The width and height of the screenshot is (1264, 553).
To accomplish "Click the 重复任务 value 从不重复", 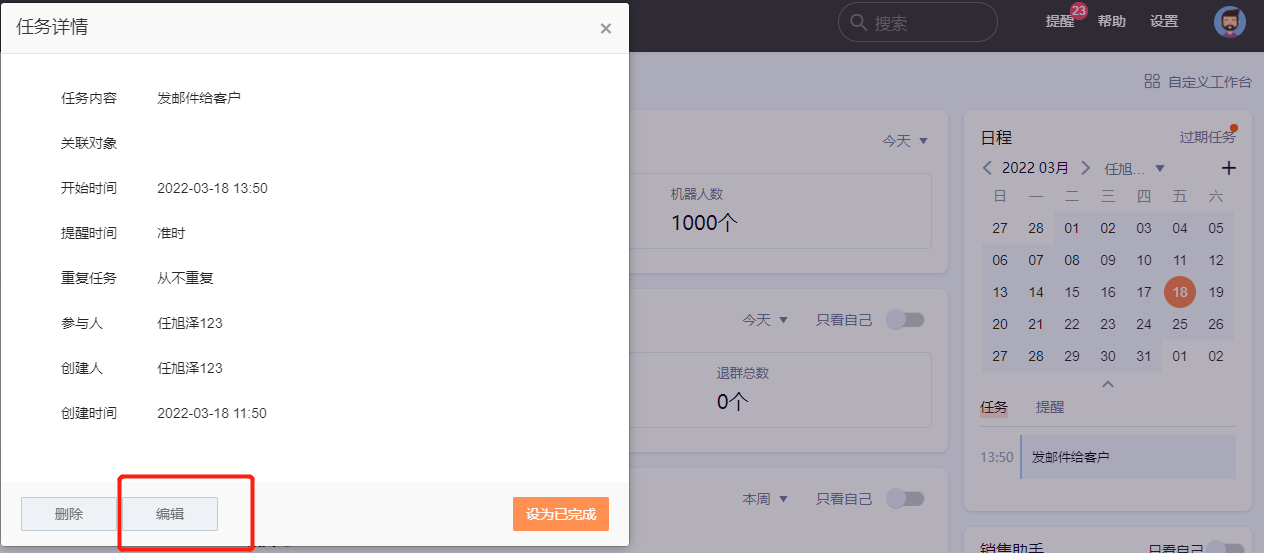I will (185, 278).
